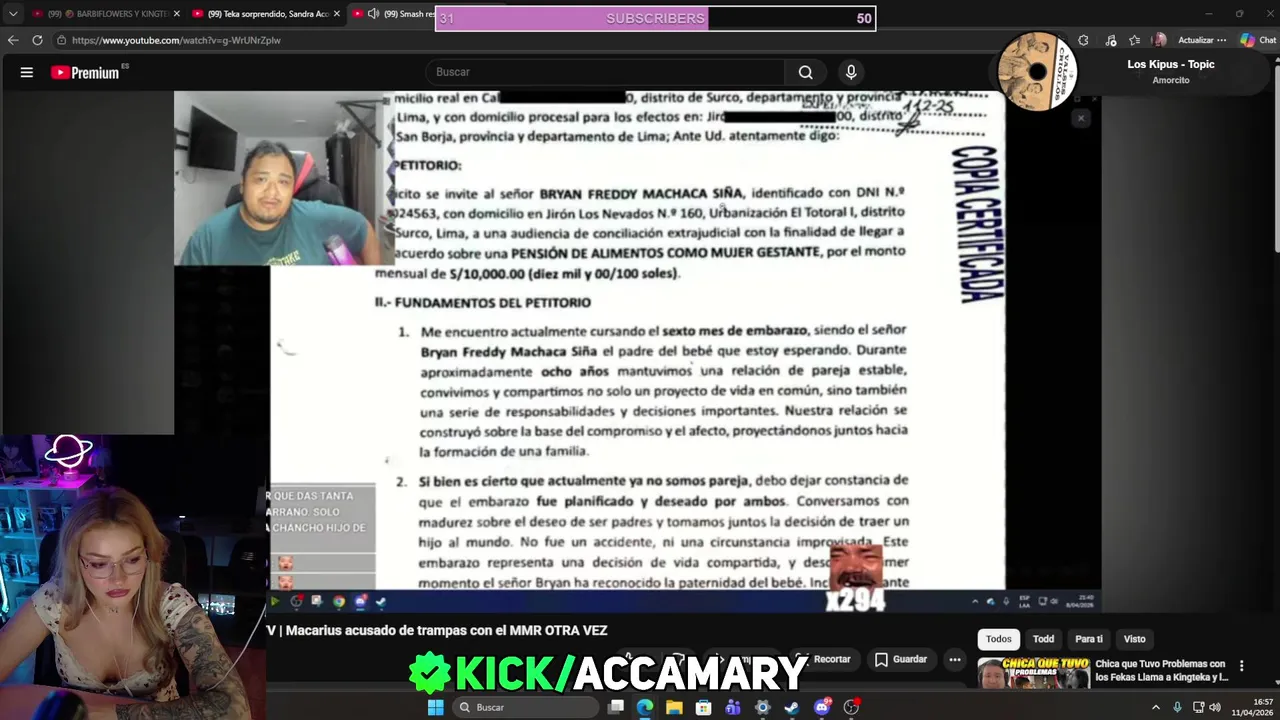Viewport: 1280px width, 720px height.
Task: Click the Guardar save button
Action: click(900, 659)
